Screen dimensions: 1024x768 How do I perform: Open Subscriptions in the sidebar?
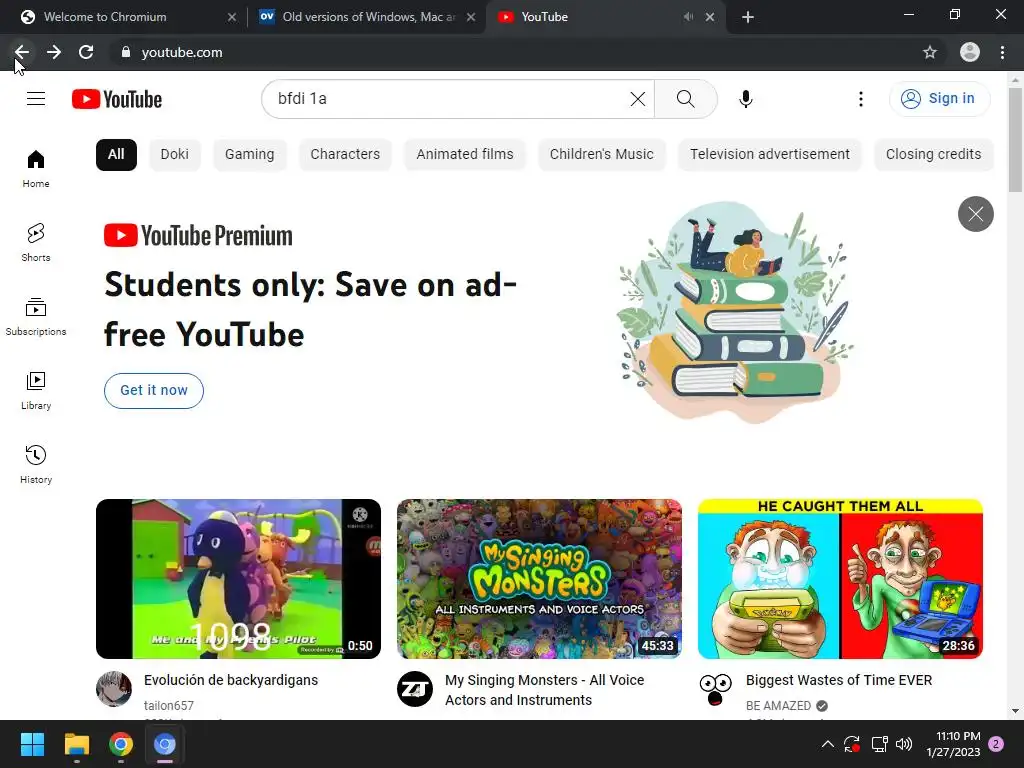(x=36, y=316)
